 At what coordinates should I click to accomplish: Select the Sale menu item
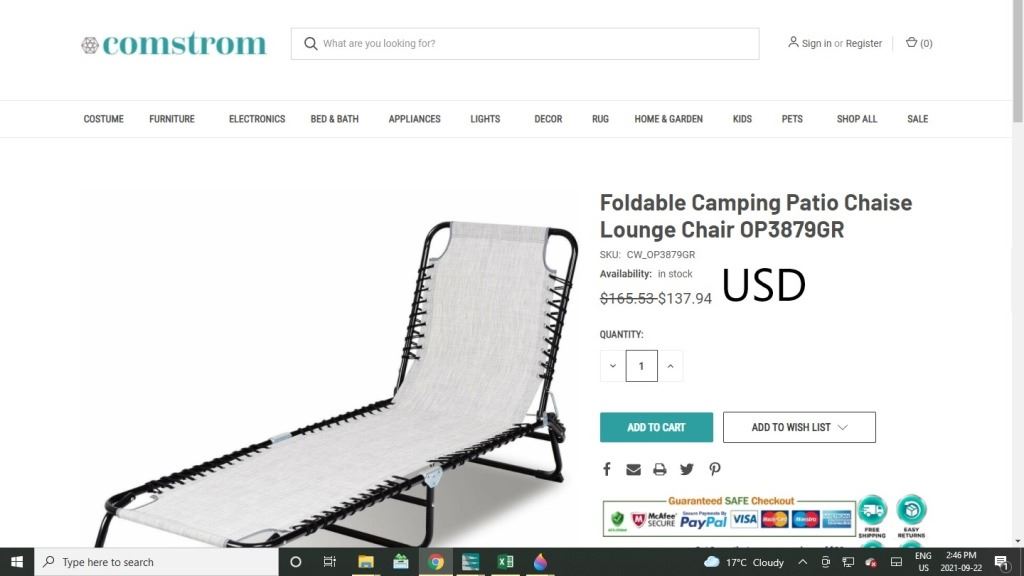click(917, 119)
